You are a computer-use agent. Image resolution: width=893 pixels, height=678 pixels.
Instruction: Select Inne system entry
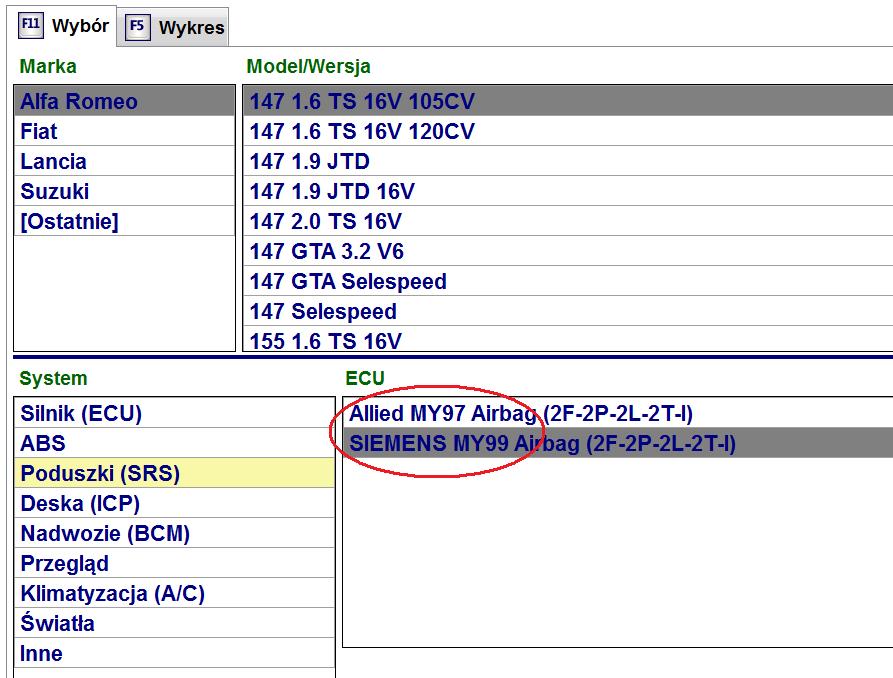(174, 654)
